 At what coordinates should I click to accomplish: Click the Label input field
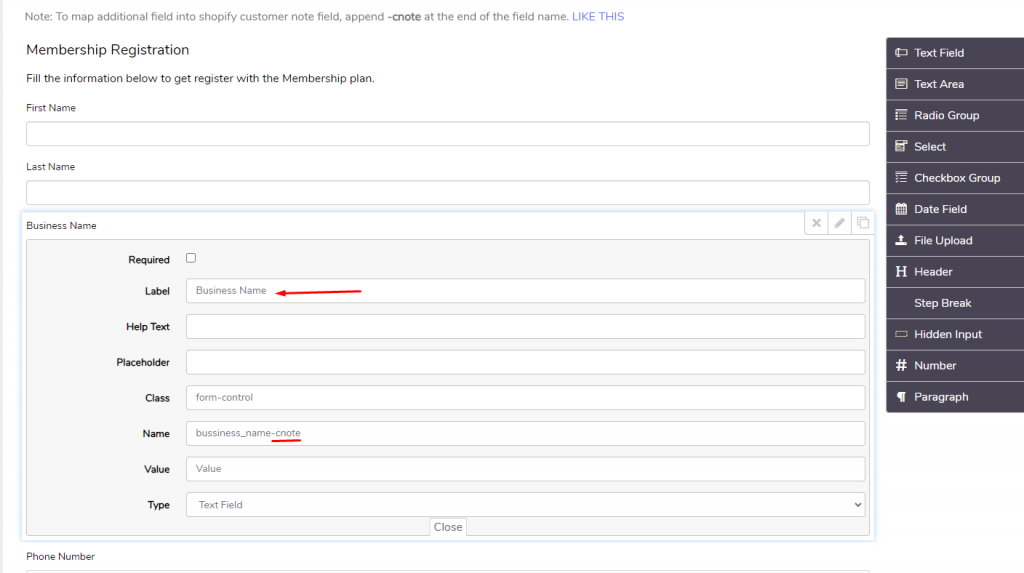pyautogui.click(x=526, y=291)
